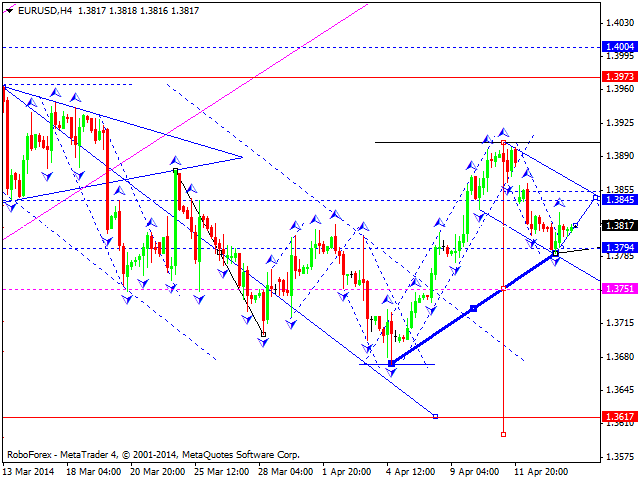The width and height of the screenshot is (640, 480).
Task: Click the 1.3715 price scale value
Action: (620, 323)
